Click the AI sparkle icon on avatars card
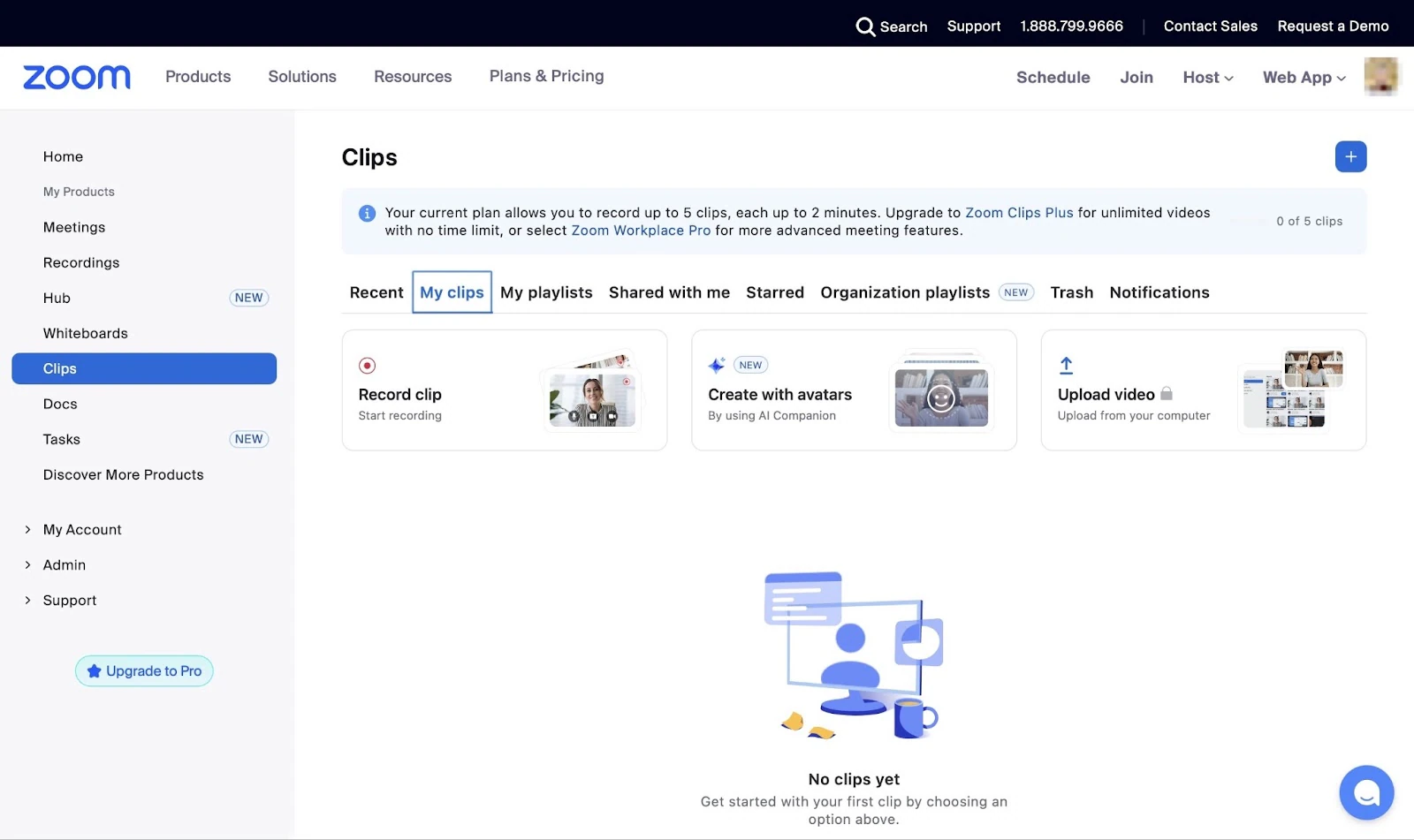This screenshot has height=840, width=1414. tap(717, 365)
